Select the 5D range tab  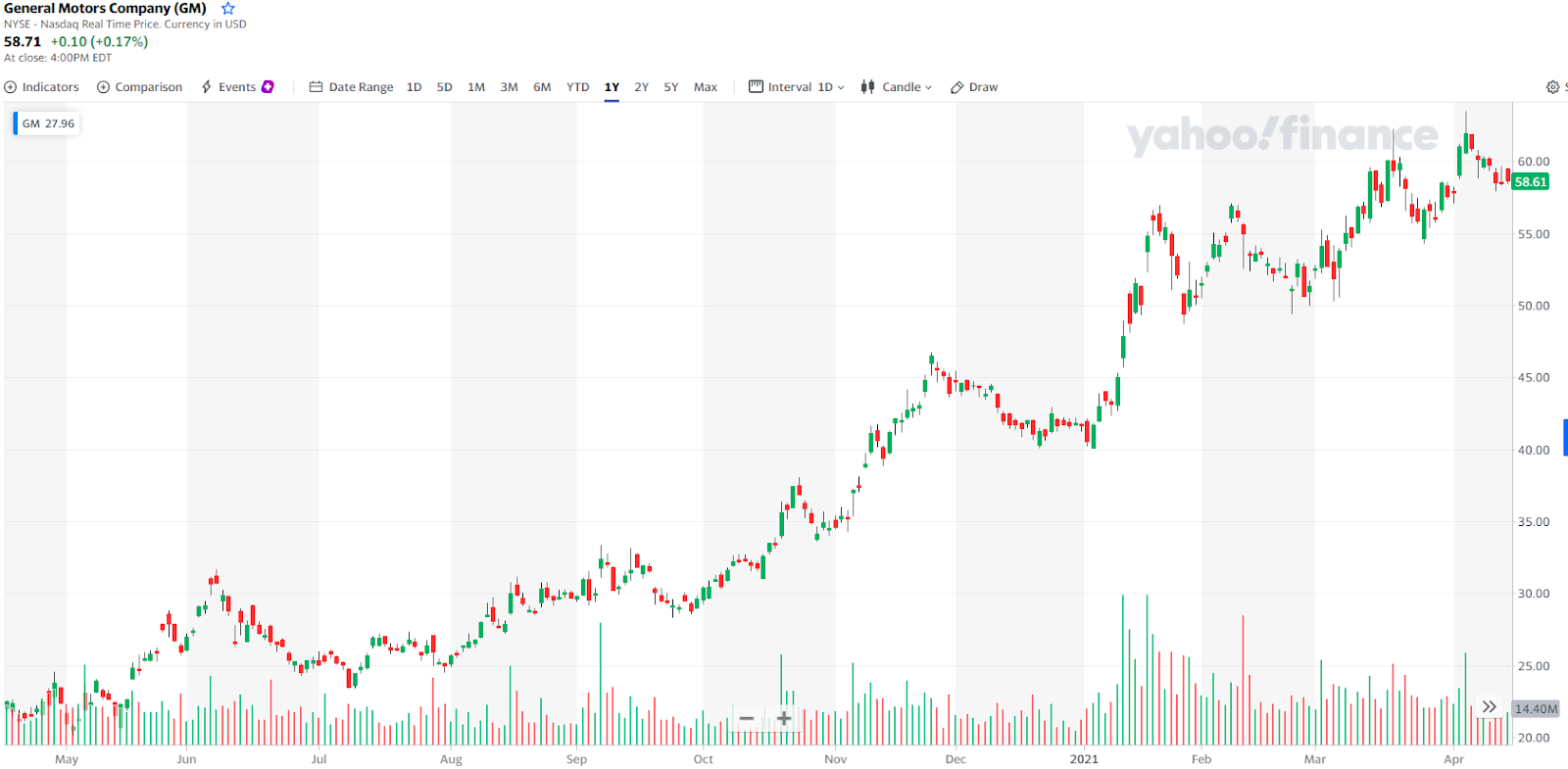pyautogui.click(x=444, y=87)
